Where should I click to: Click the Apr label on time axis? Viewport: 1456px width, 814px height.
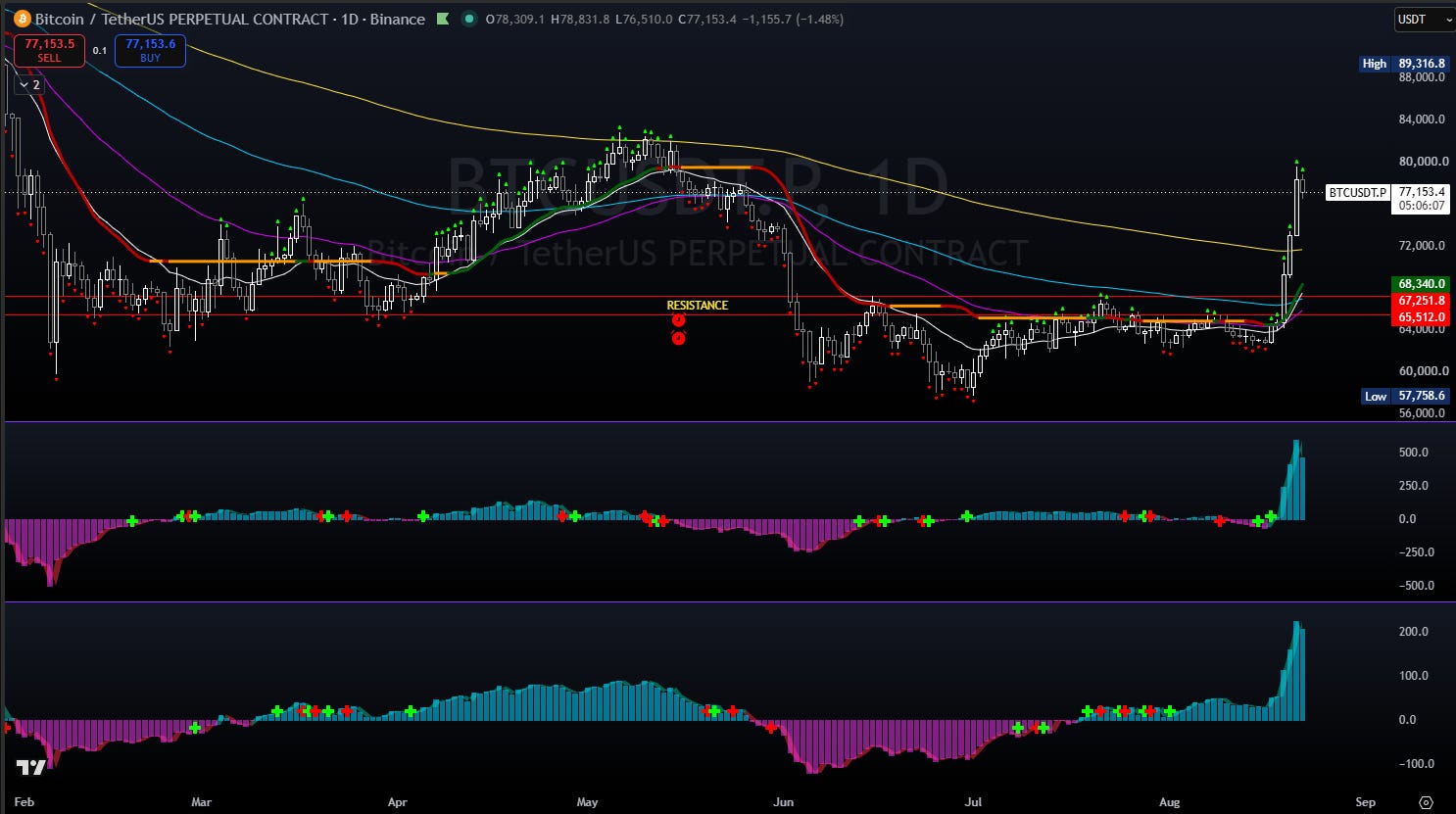click(397, 802)
